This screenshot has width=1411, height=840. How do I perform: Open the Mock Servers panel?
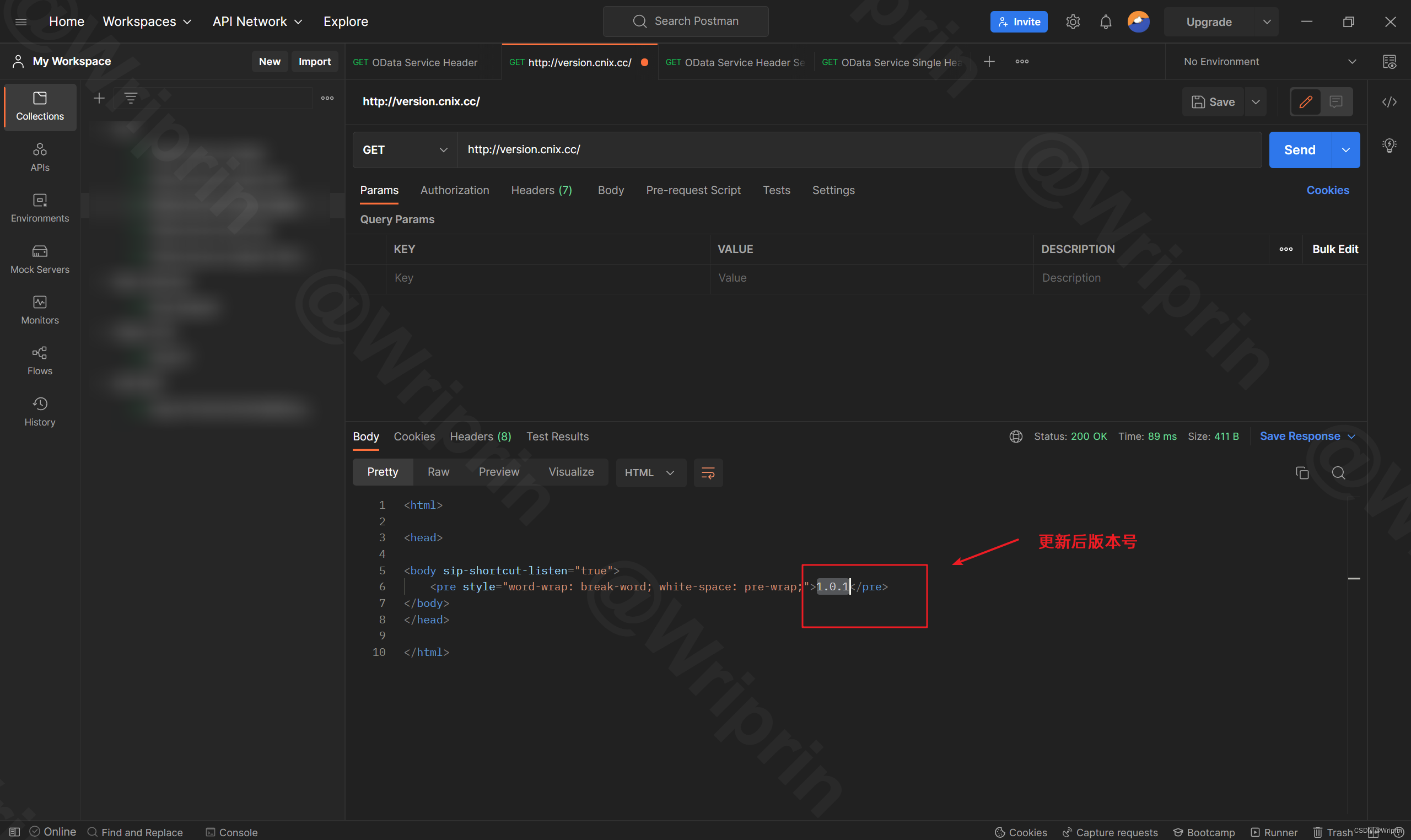click(x=39, y=259)
